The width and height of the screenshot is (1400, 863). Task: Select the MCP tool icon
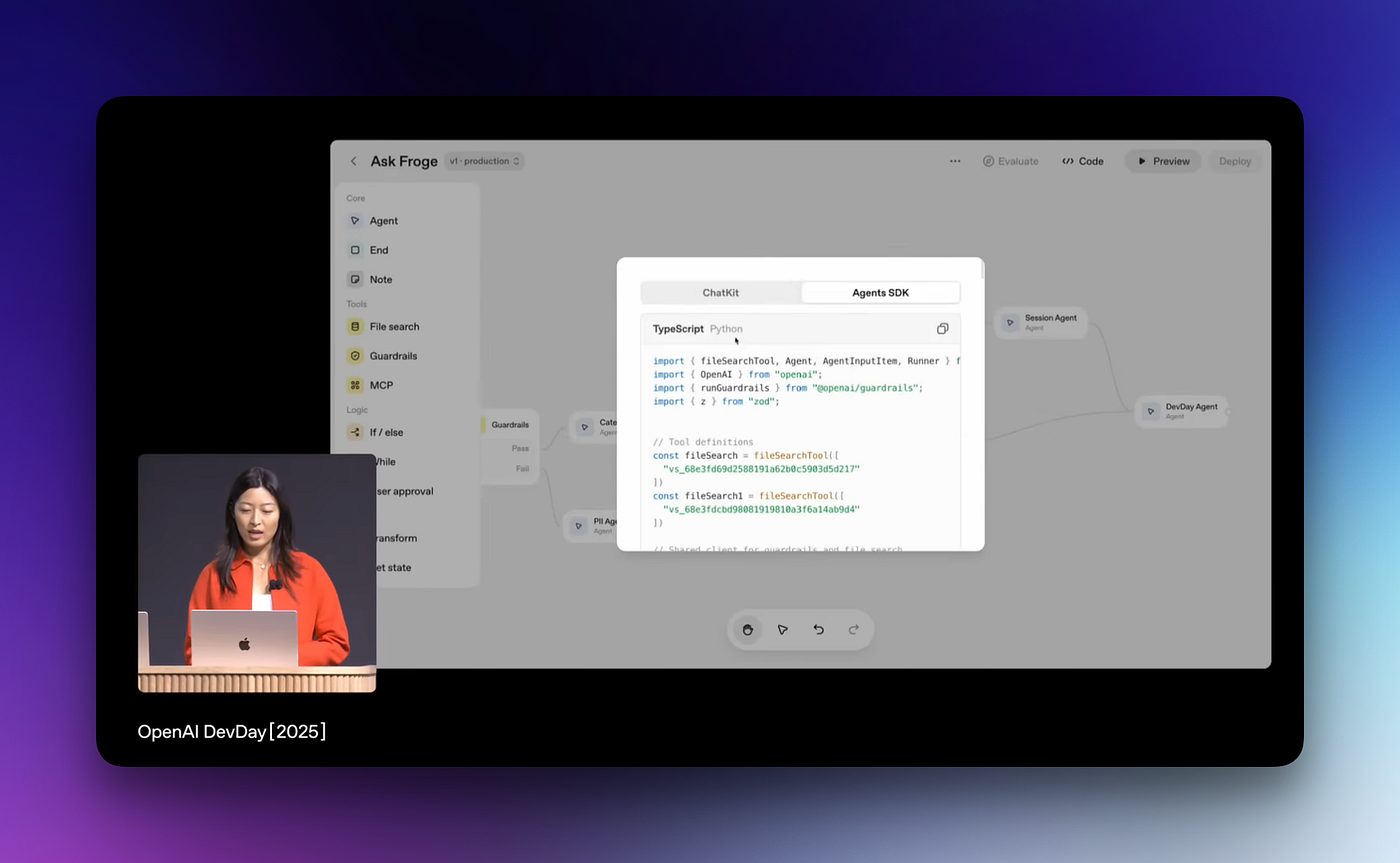[x=355, y=385]
